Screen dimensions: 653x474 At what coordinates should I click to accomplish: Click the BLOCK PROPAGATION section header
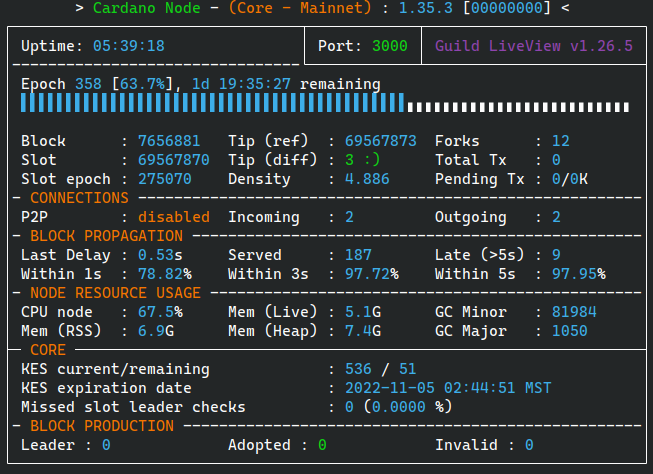106,236
